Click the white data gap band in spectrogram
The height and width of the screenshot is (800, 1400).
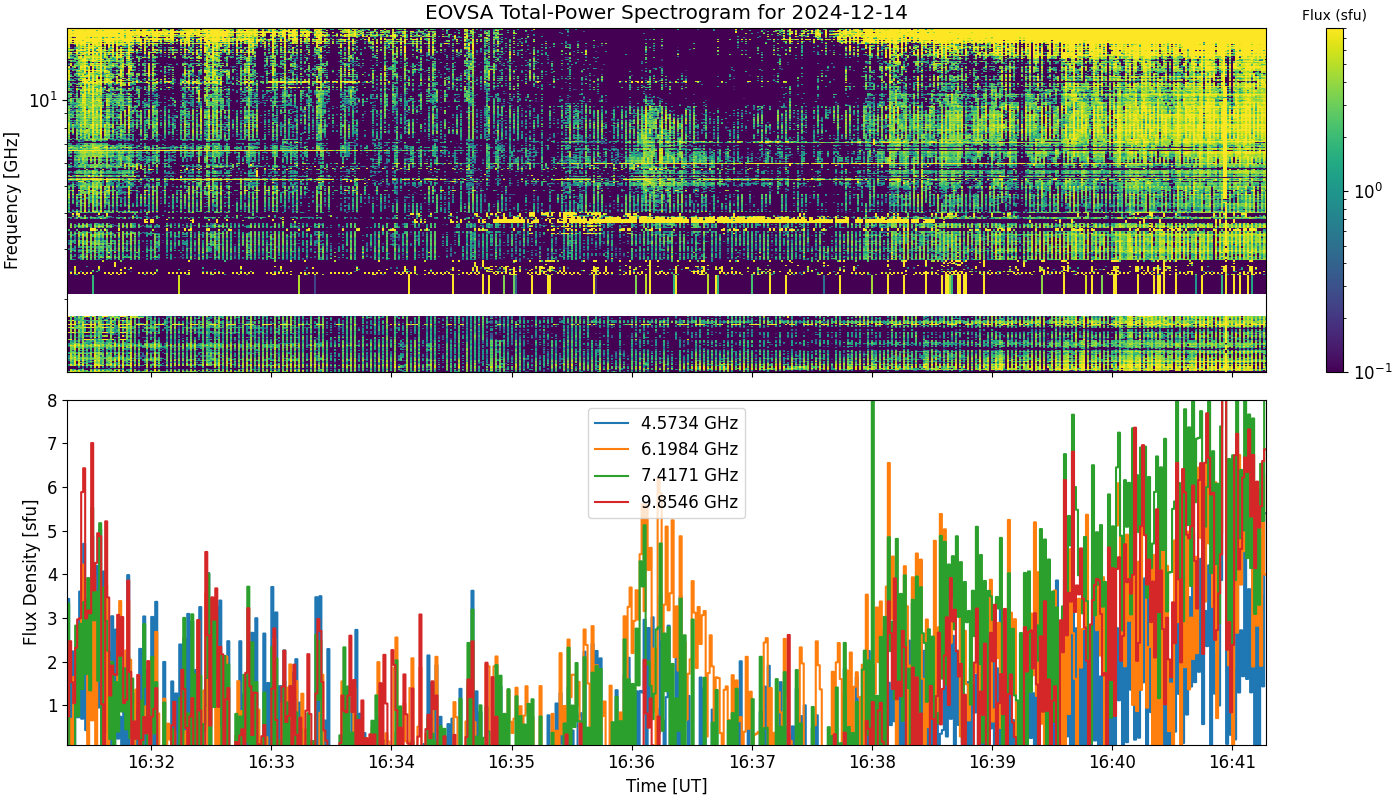coord(666,305)
